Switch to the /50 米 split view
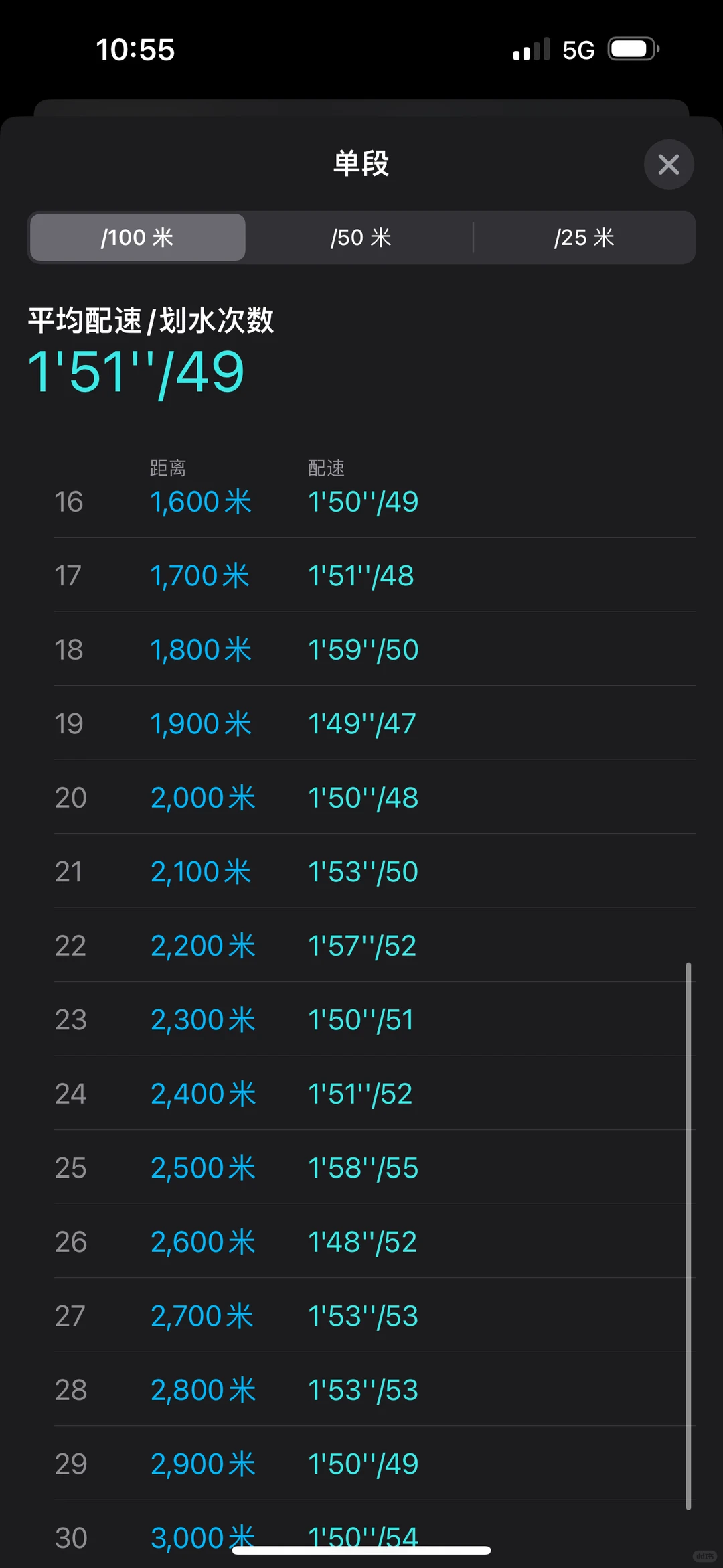The width and height of the screenshot is (723, 1568). pos(361,237)
